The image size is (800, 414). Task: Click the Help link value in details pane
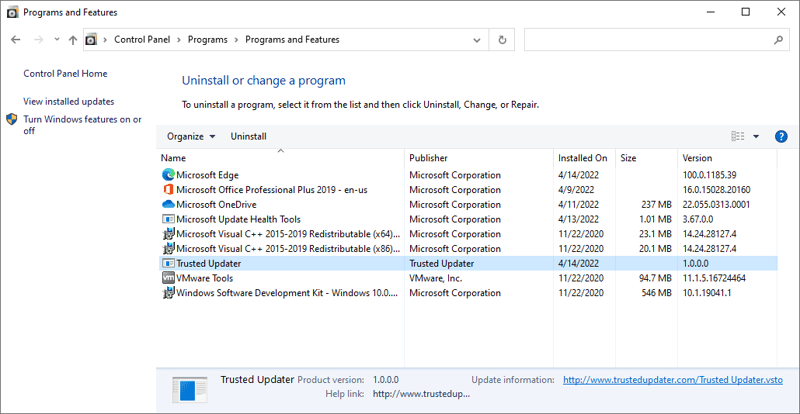pyautogui.click(x=421, y=394)
